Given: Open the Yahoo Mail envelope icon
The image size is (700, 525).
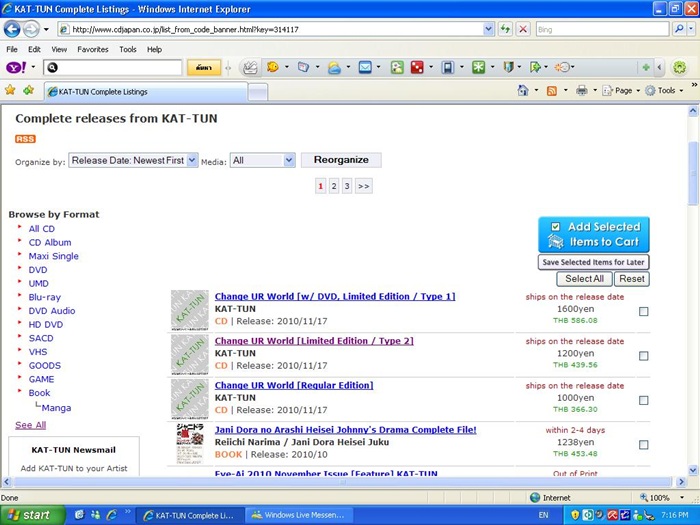Looking at the screenshot, I should tap(365, 67).
